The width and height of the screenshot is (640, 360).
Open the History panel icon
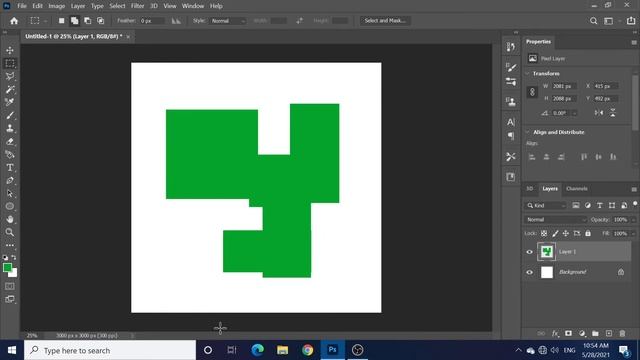coord(511,47)
